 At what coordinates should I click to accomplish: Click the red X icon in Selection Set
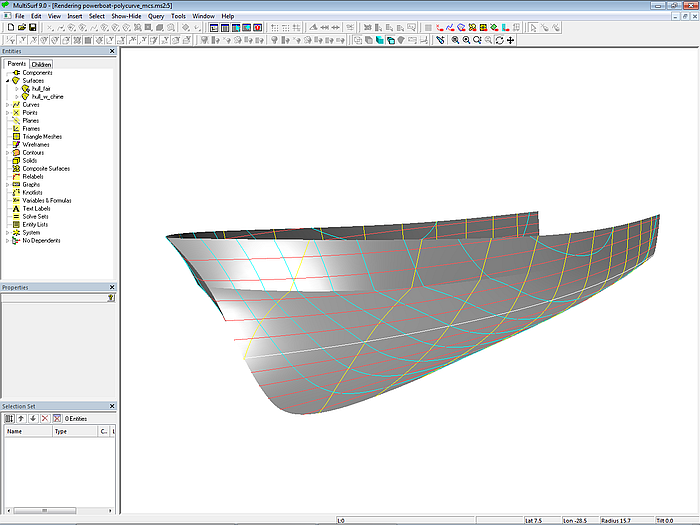coord(43,418)
